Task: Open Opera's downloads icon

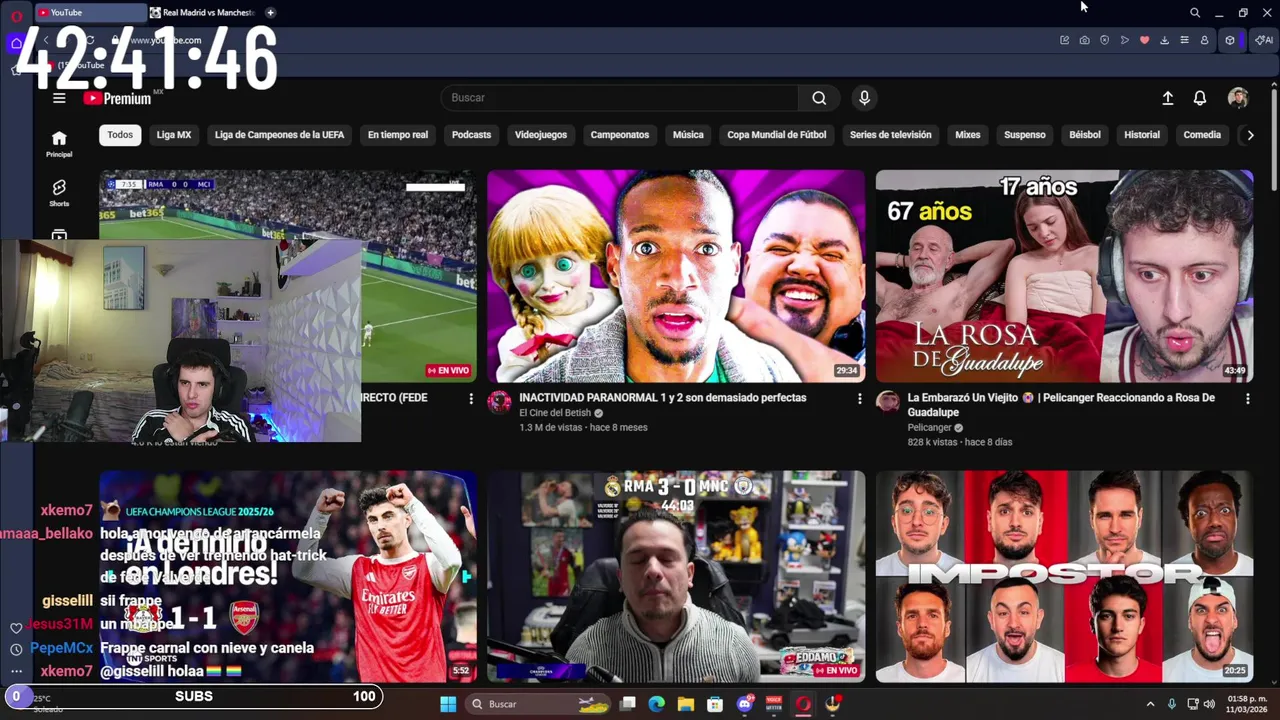Action: [1164, 40]
